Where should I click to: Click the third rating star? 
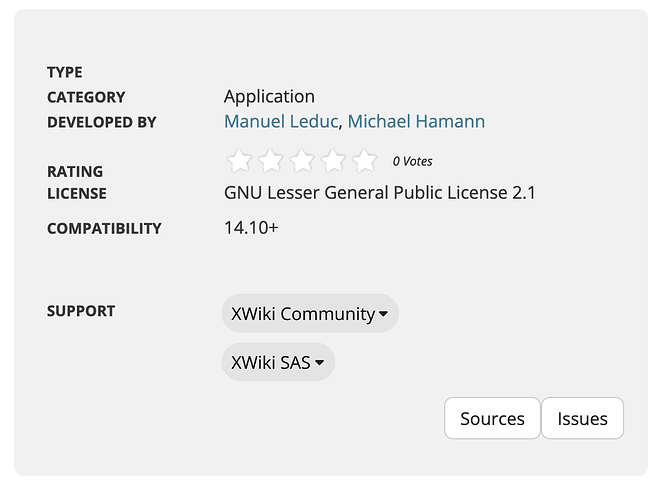pyautogui.click(x=302, y=160)
